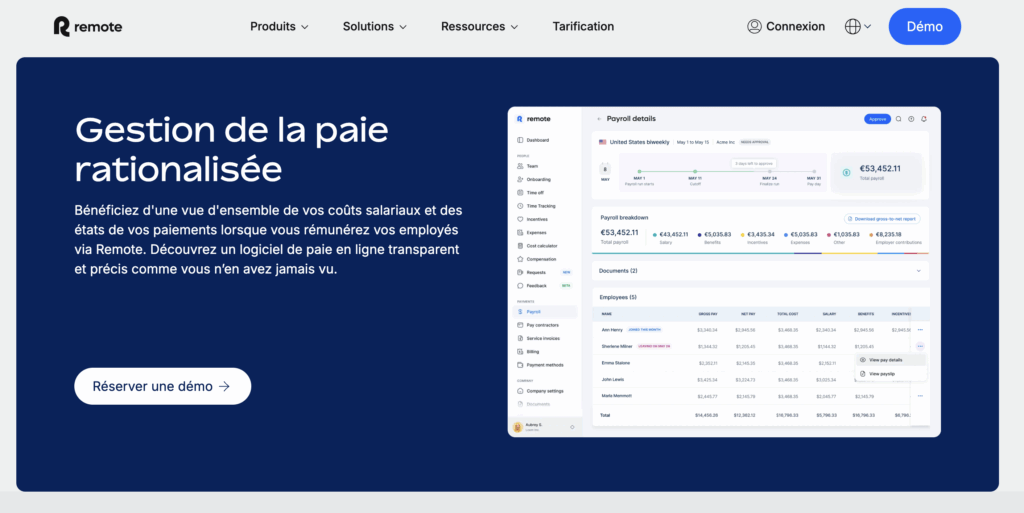Screen dimensions: 1024x513
Task: Click the John Lewis employee name
Action: pos(613,379)
